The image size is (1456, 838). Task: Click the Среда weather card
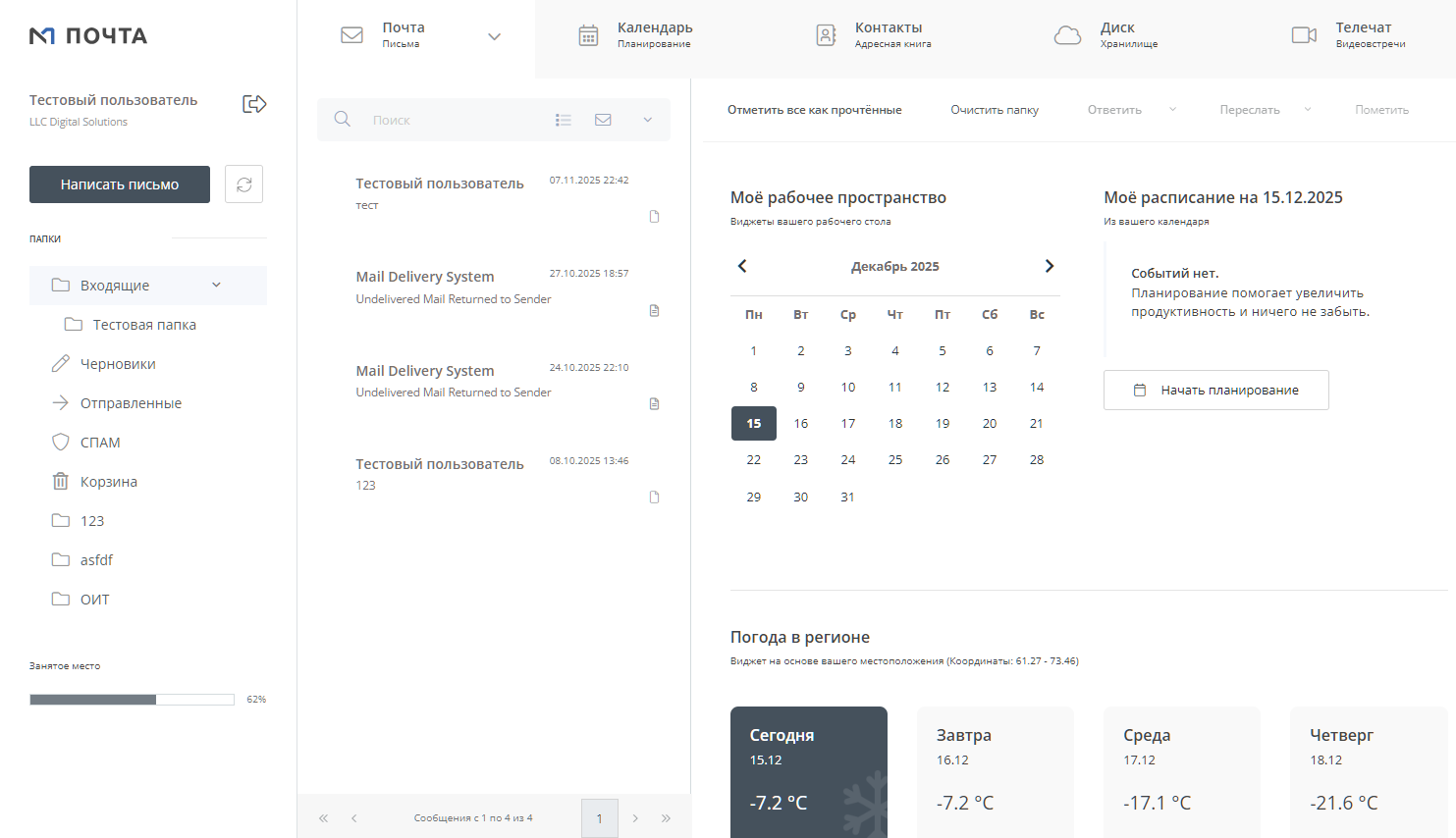click(x=1182, y=772)
